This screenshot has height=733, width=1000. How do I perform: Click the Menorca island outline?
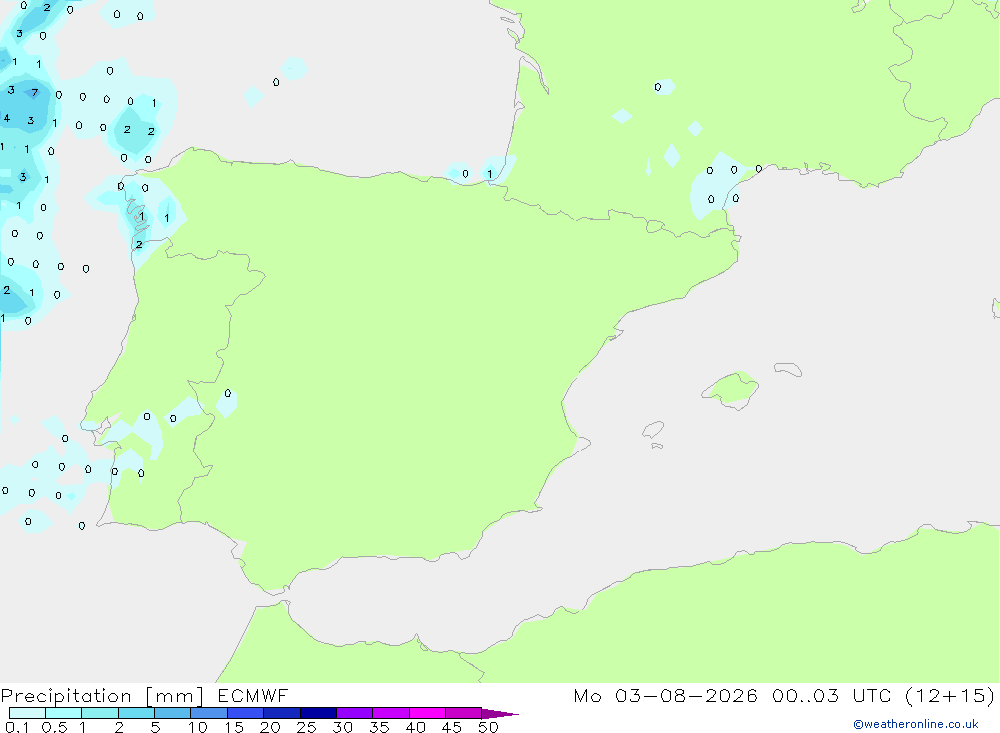click(x=788, y=369)
